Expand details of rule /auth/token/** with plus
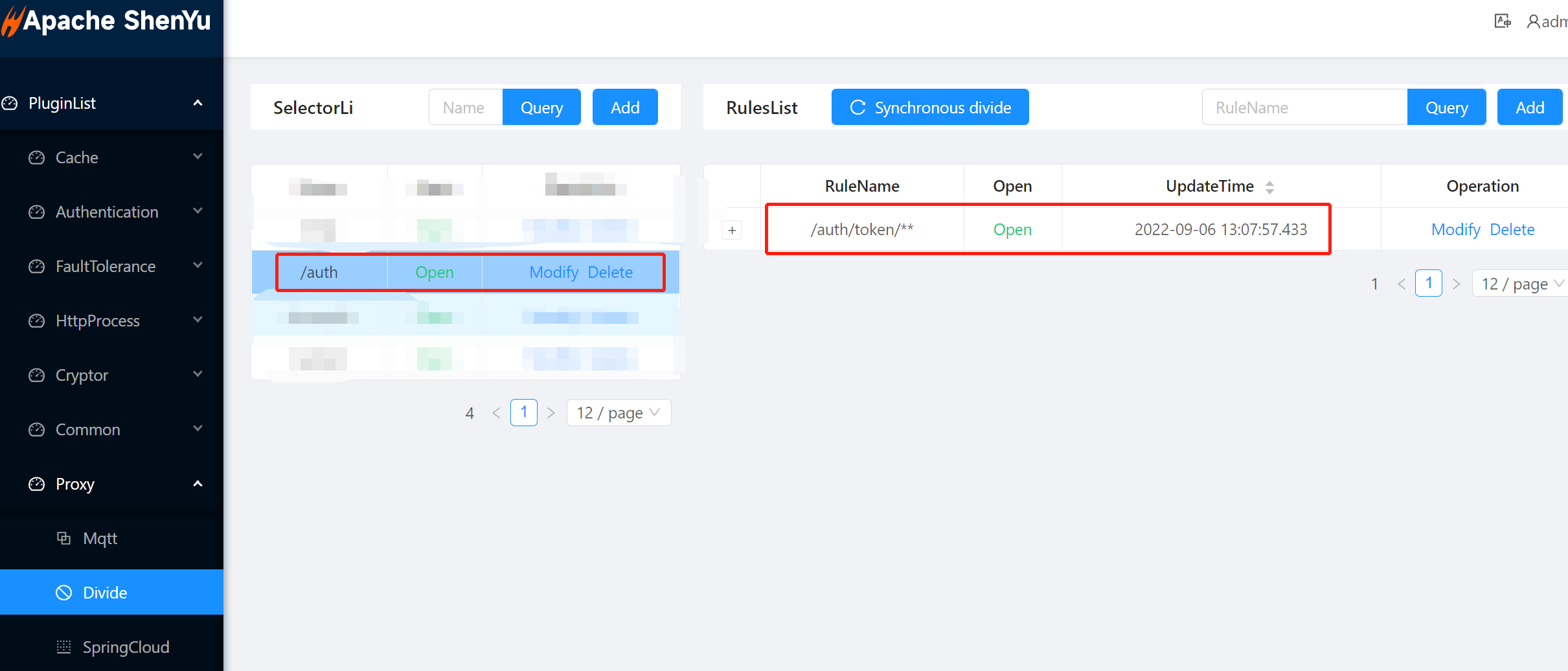 [732, 230]
